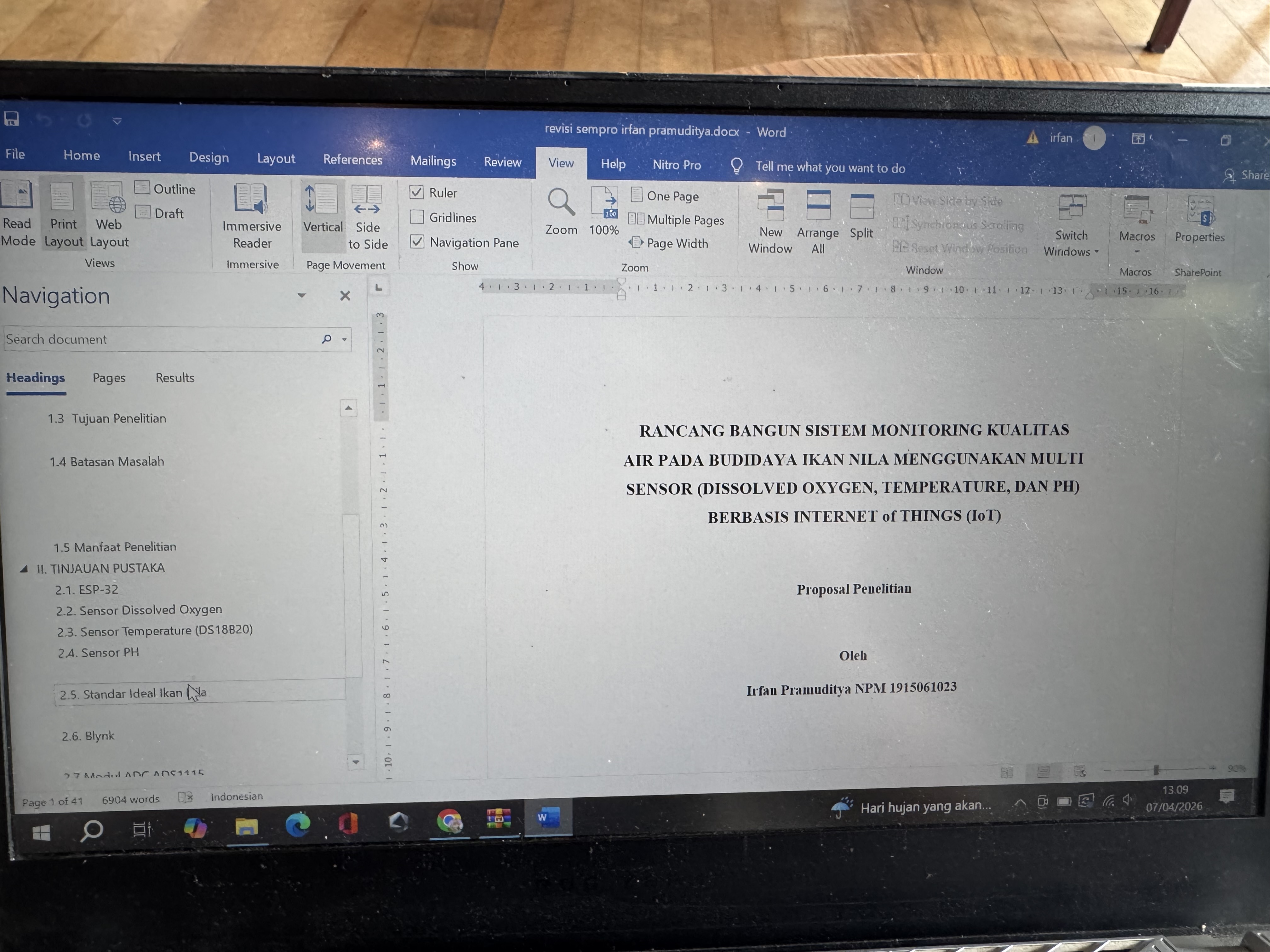Split the document window
Viewport: 1270px width, 952px height.
click(861, 216)
